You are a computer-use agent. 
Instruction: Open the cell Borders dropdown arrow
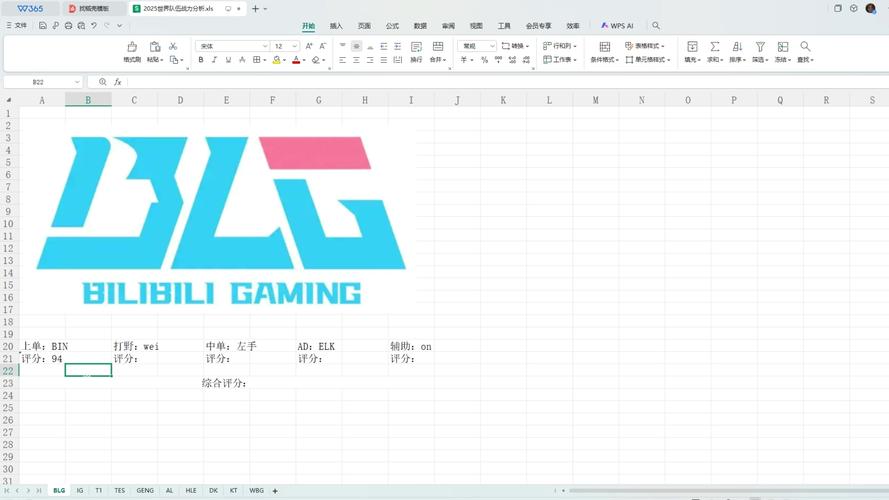tap(265, 60)
